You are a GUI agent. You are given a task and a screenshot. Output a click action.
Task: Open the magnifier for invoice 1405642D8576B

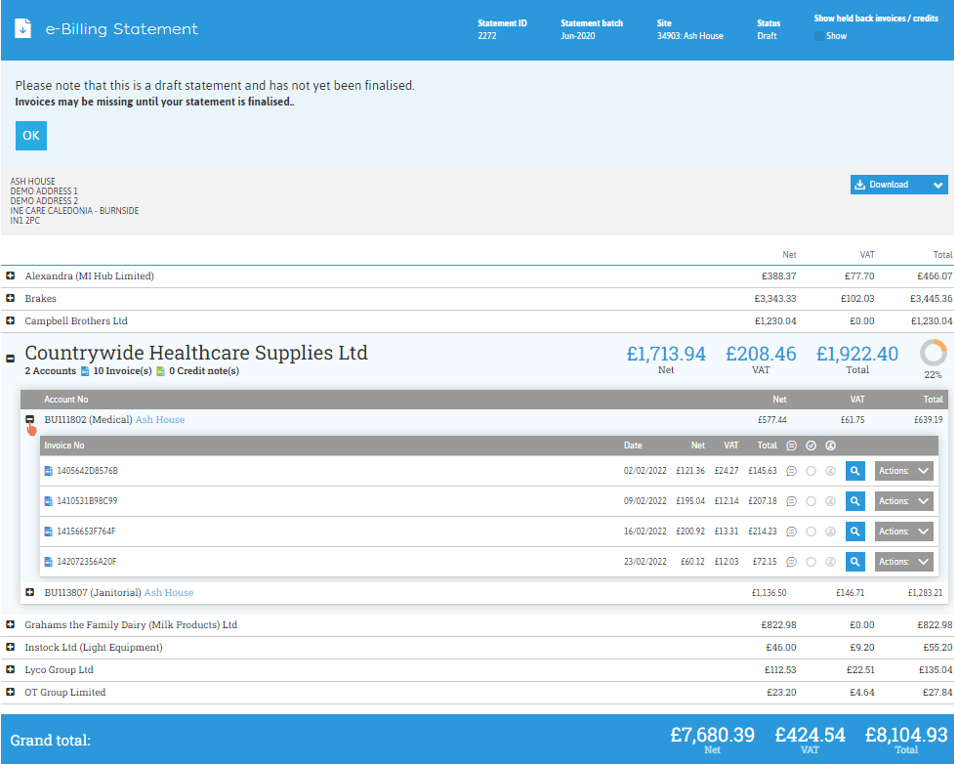tap(855, 471)
